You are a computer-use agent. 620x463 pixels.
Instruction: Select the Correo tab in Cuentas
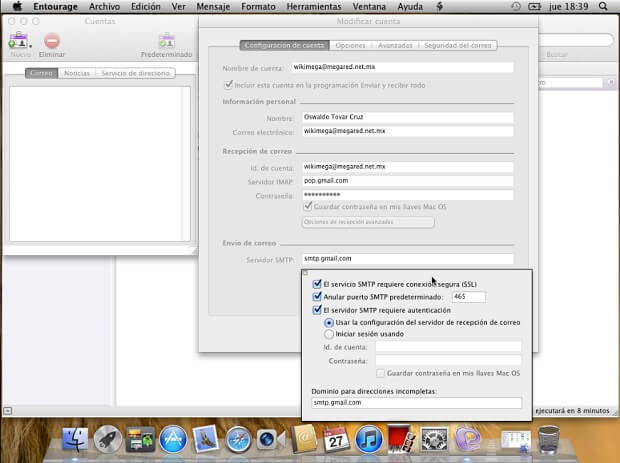(42, 73)
